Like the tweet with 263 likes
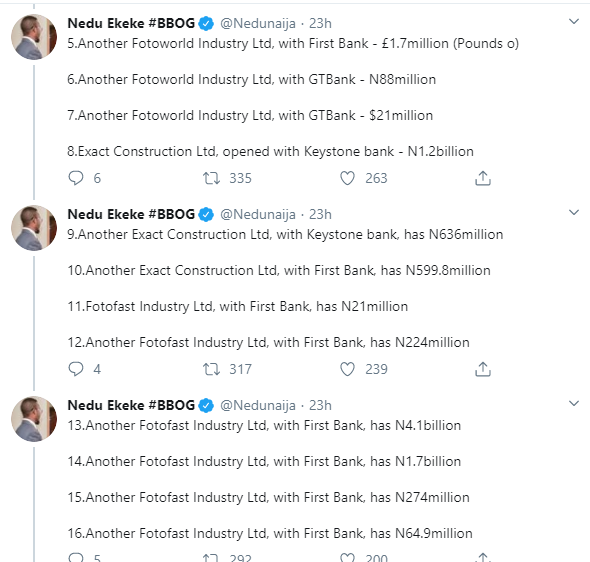Viewport: 590px width, 562px height. click(x=347, y=178)
